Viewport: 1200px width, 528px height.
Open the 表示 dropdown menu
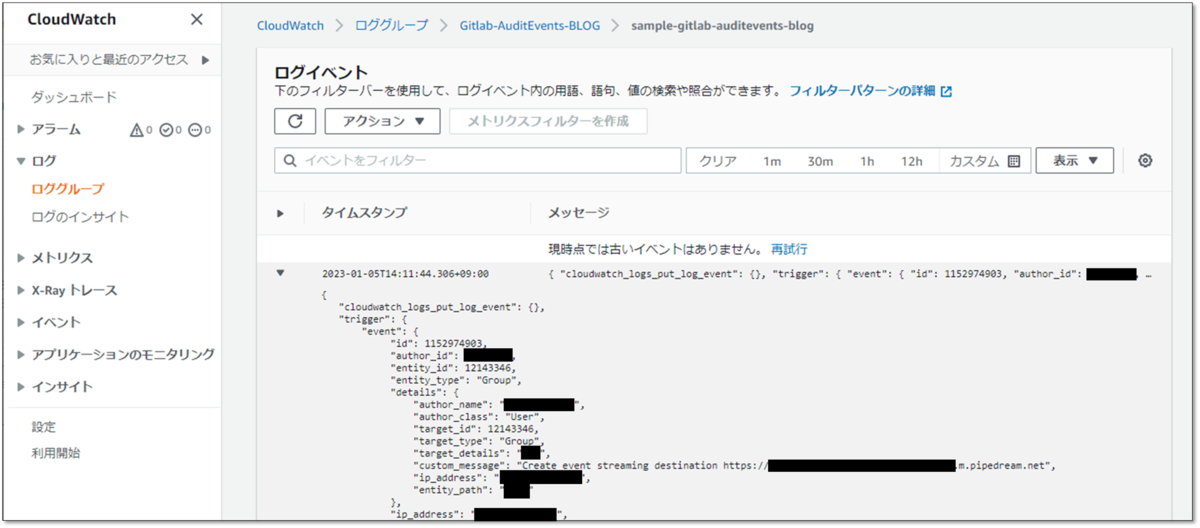[x=1075, y=161]
